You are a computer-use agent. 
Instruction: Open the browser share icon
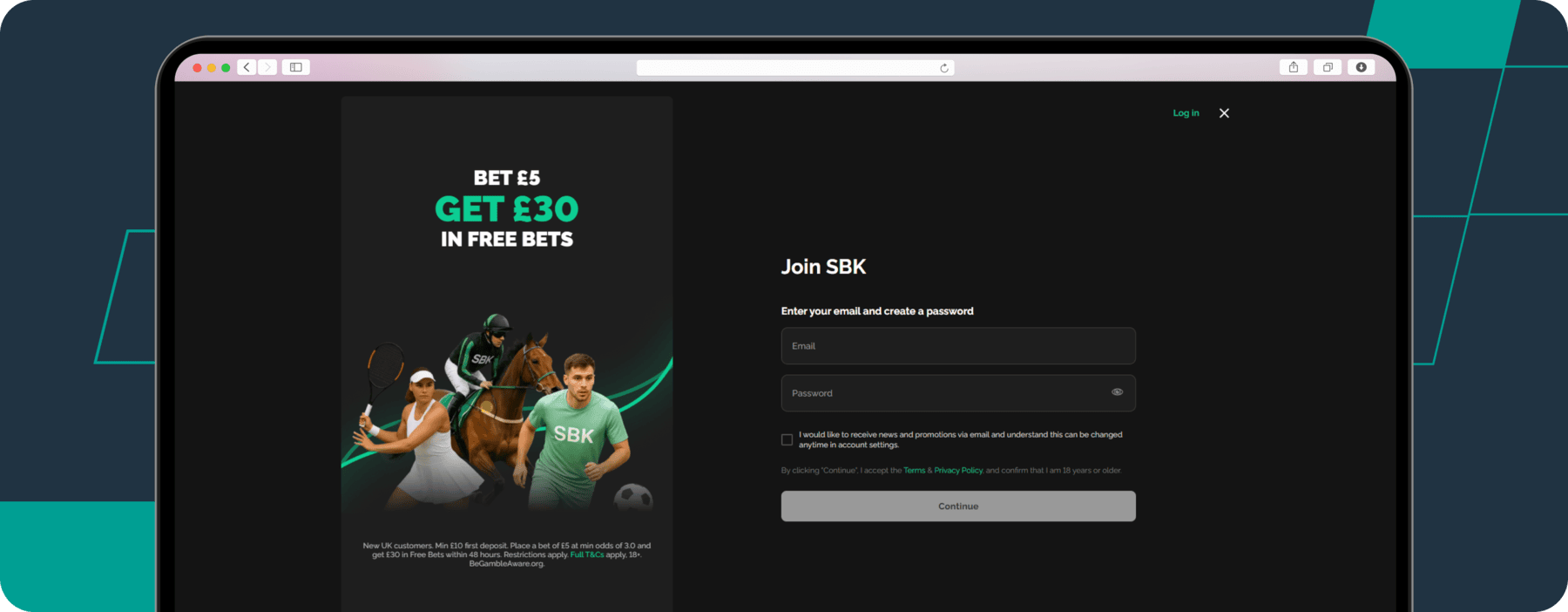(1294, 67)
